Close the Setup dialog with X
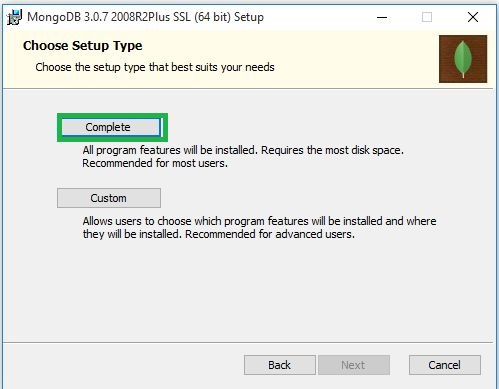This screenshot has height=389, width=499. 473,17
